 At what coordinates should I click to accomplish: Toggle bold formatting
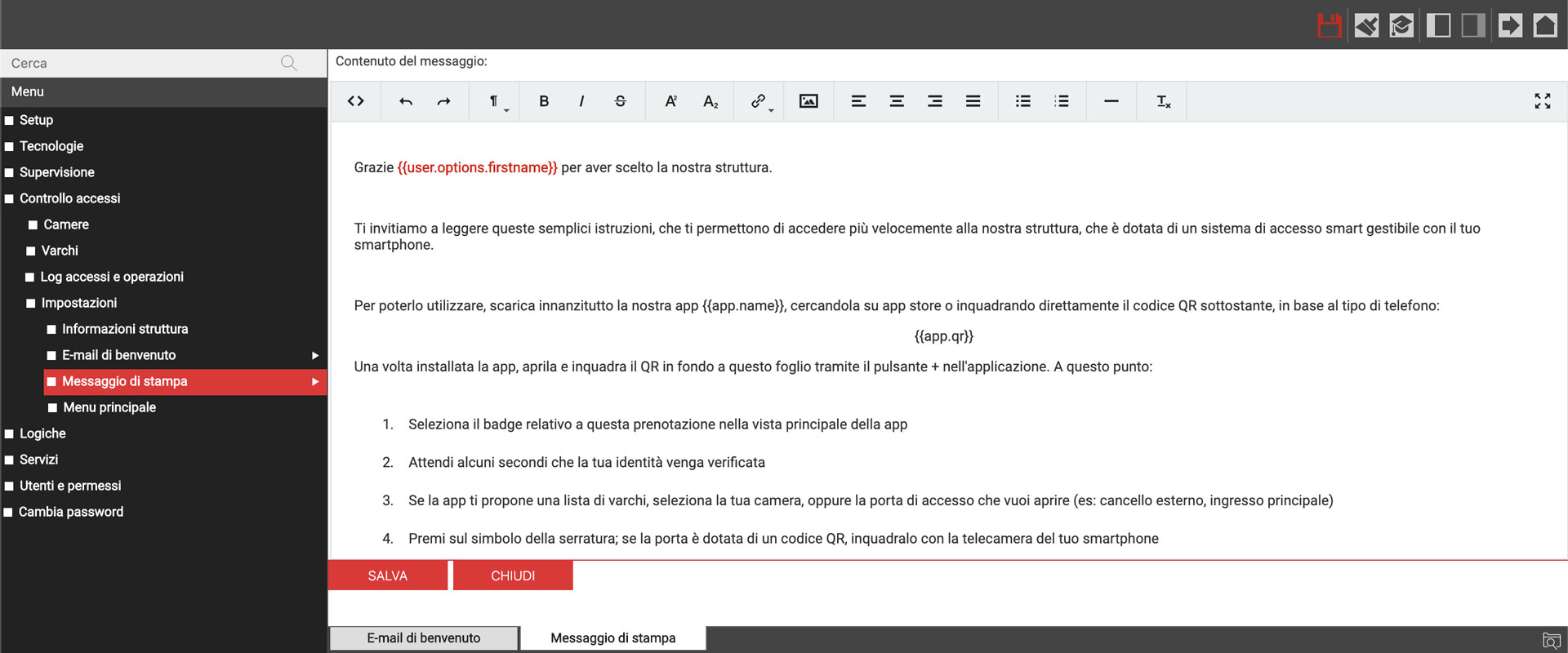[544, 101]
